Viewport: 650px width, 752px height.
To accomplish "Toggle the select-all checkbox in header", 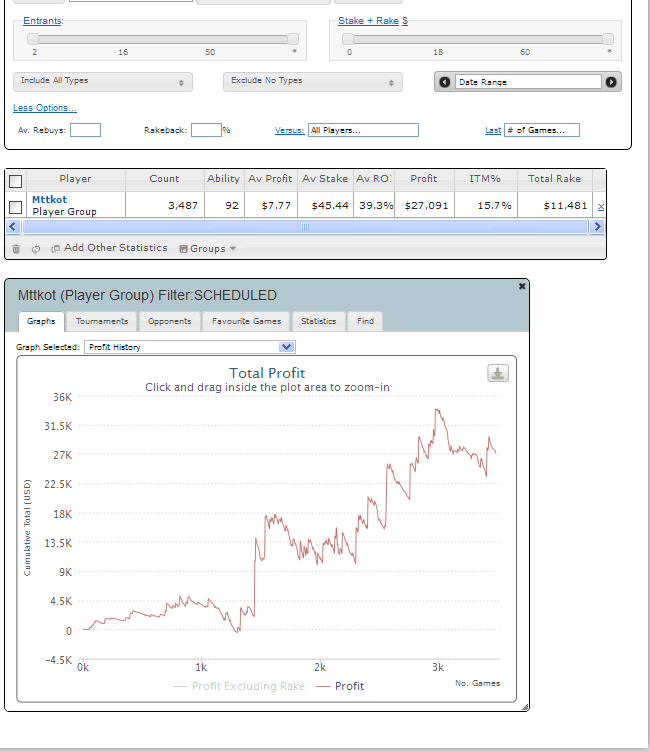I will [x=15, y=181].
